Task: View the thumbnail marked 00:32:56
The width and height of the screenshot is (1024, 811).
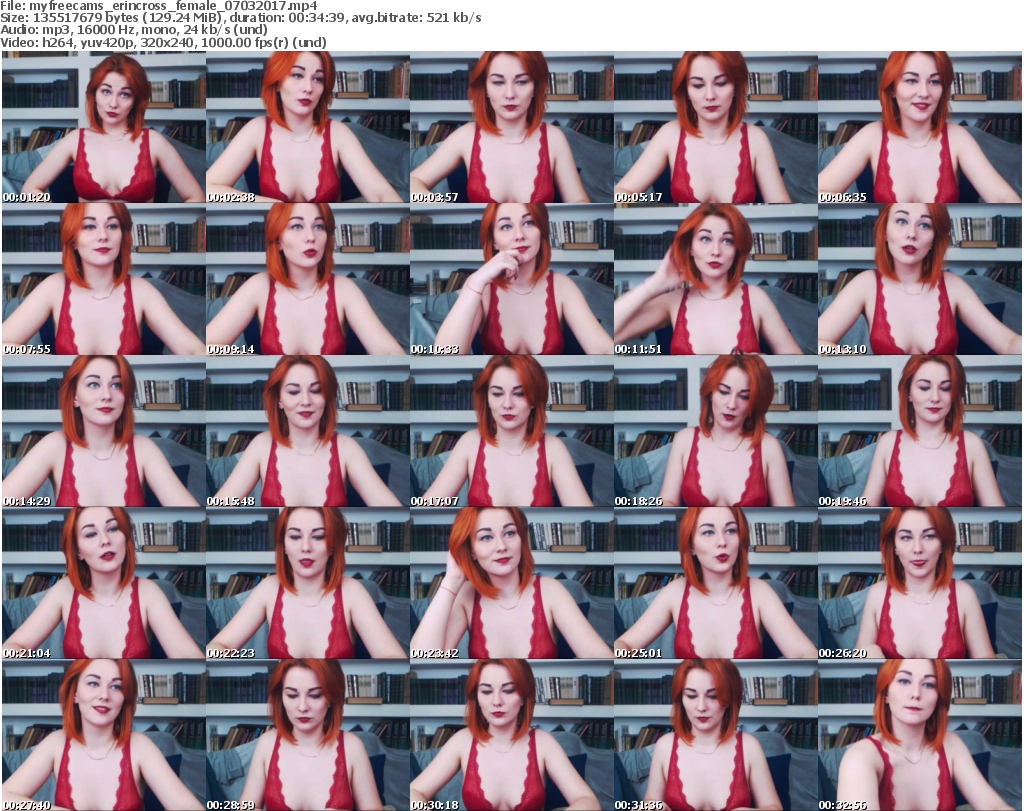Action: coord(920,735)
